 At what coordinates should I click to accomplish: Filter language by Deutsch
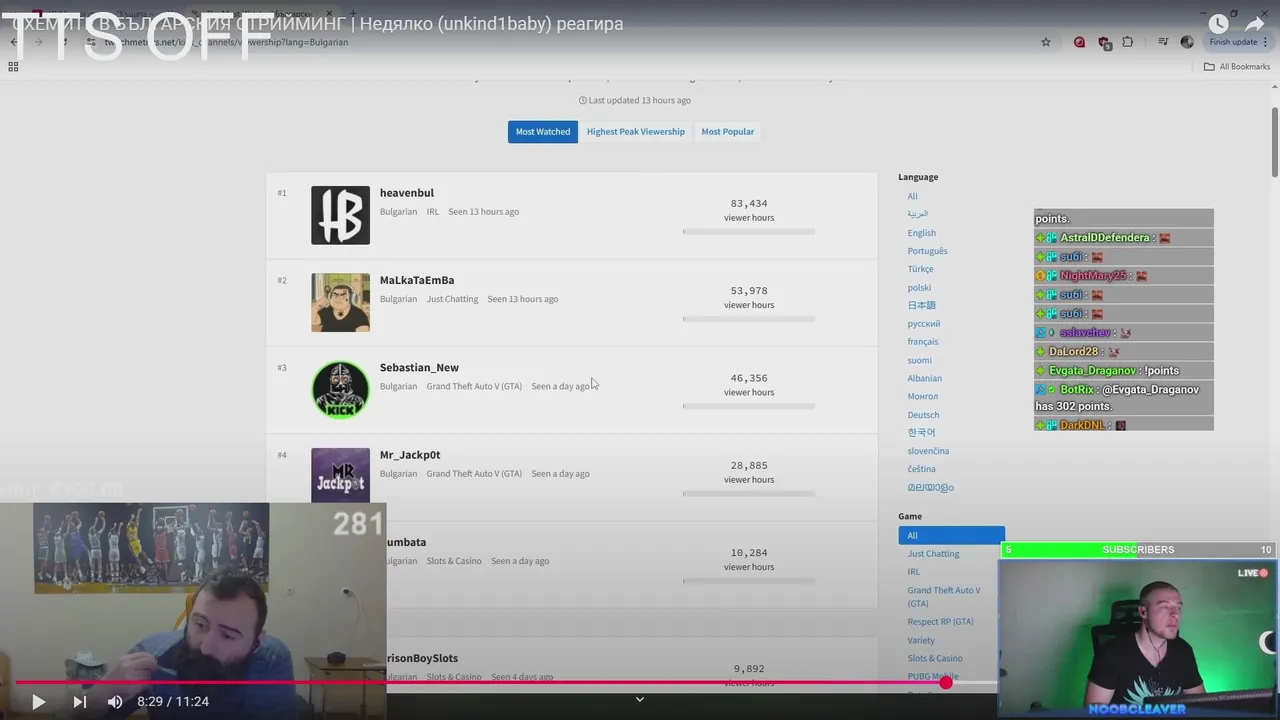click(x=924, y=415)
